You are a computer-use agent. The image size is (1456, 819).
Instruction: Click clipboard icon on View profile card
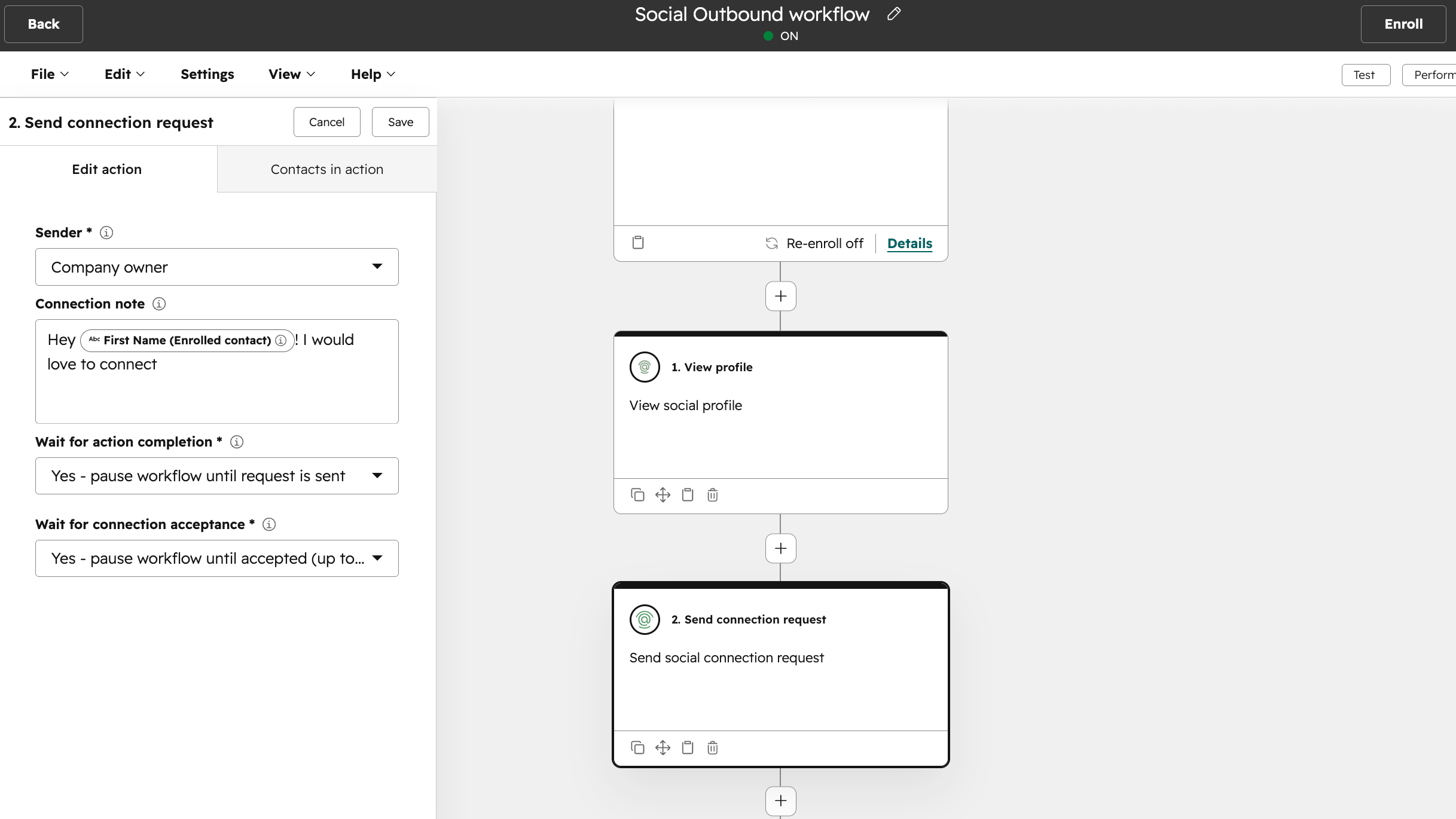pos(688,495)
